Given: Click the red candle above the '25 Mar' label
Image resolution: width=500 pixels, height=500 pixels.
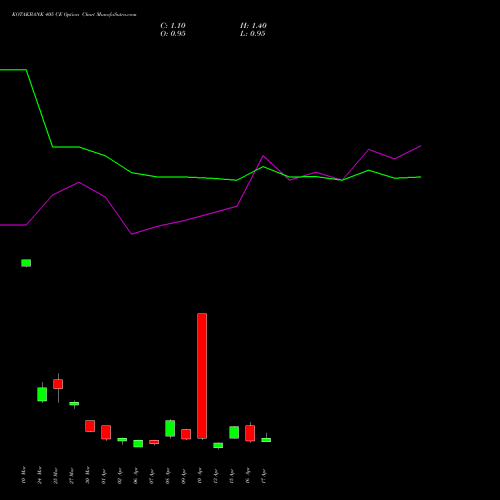Looking at the screenshot, I should (58, 384).
